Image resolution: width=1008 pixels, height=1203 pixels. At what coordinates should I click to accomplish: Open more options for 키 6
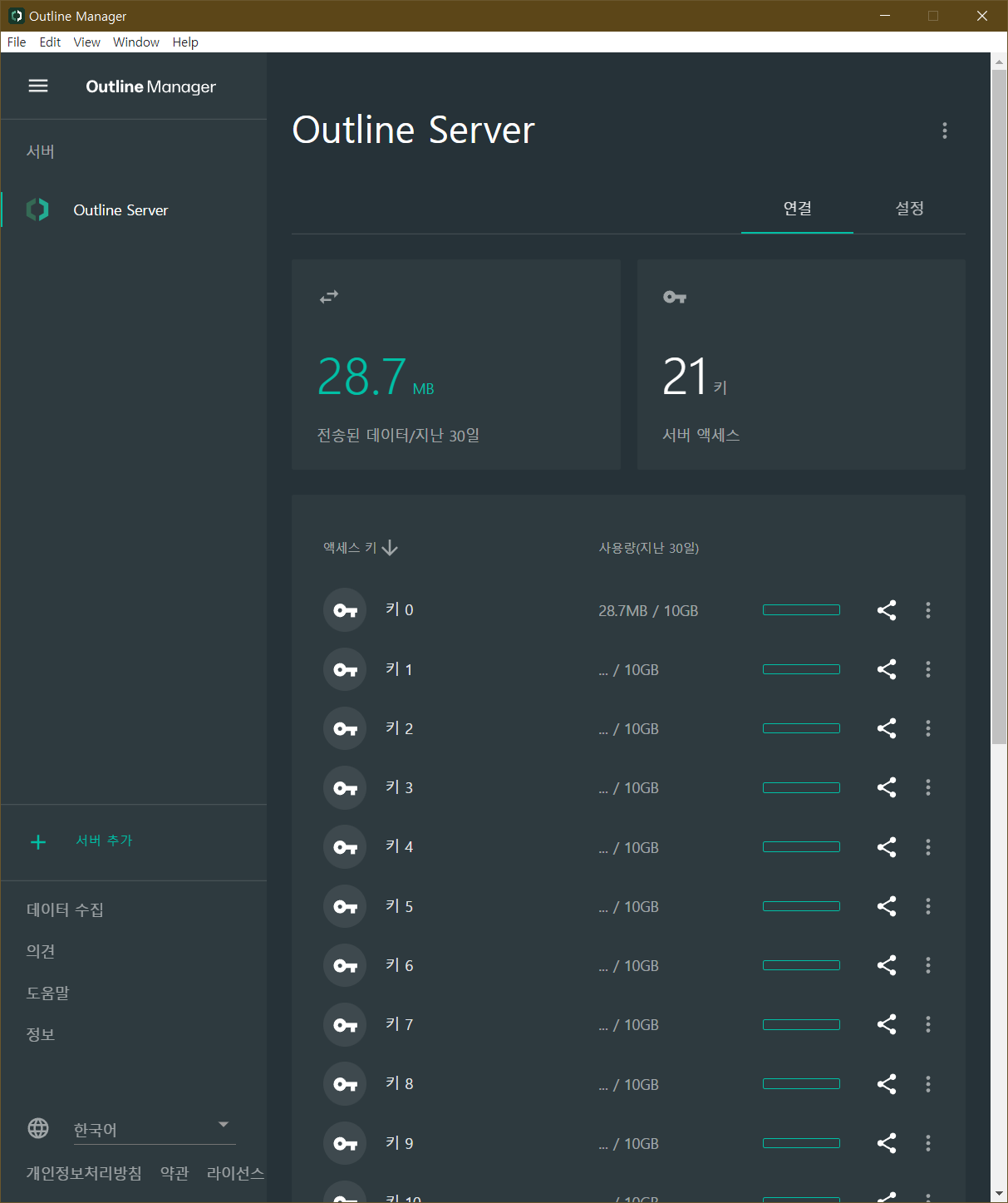point(928,965)
